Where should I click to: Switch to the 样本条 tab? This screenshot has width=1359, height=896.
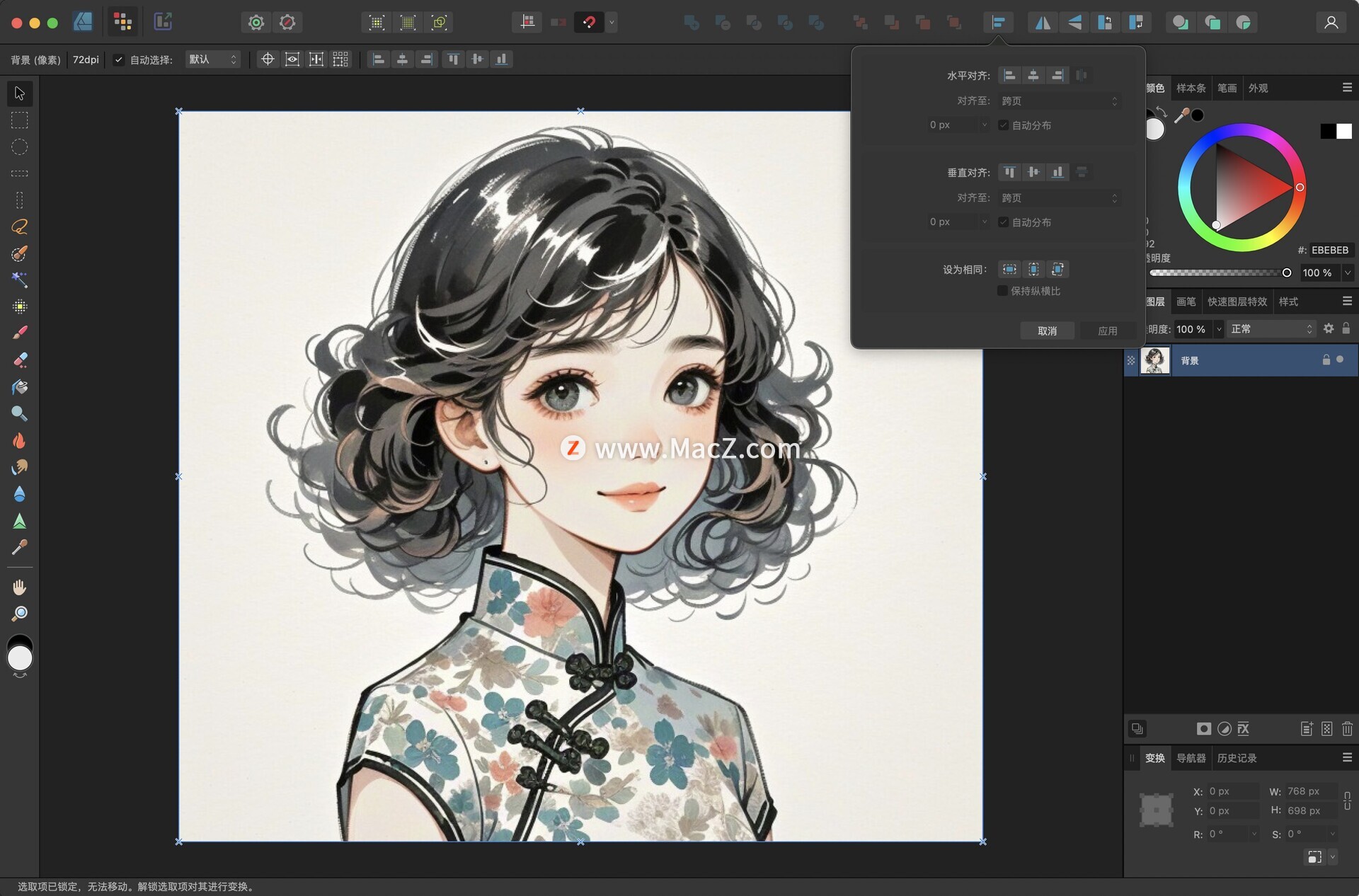pyautogui.click(x=1191, y=88)
